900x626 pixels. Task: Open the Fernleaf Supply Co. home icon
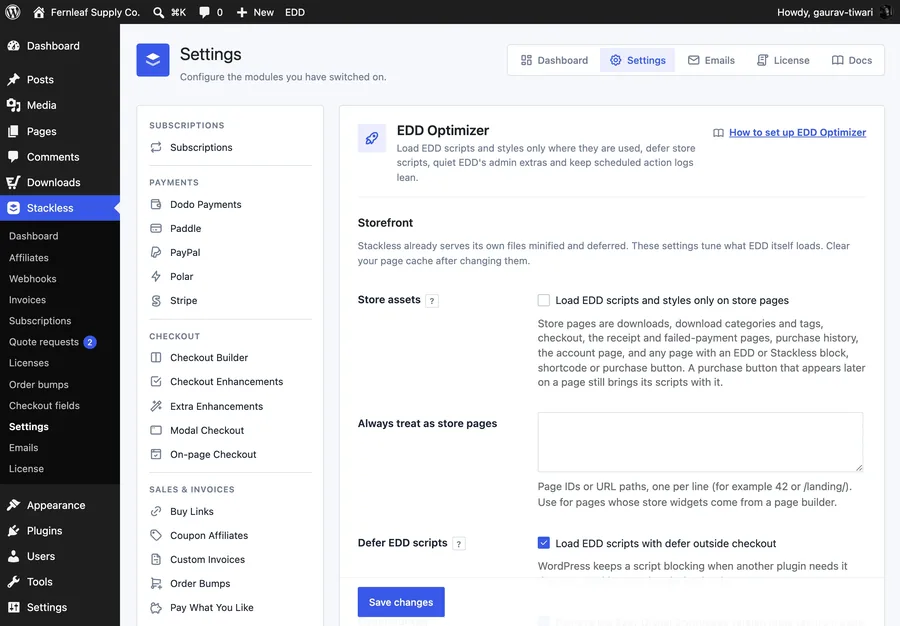[x=38, y=12]
